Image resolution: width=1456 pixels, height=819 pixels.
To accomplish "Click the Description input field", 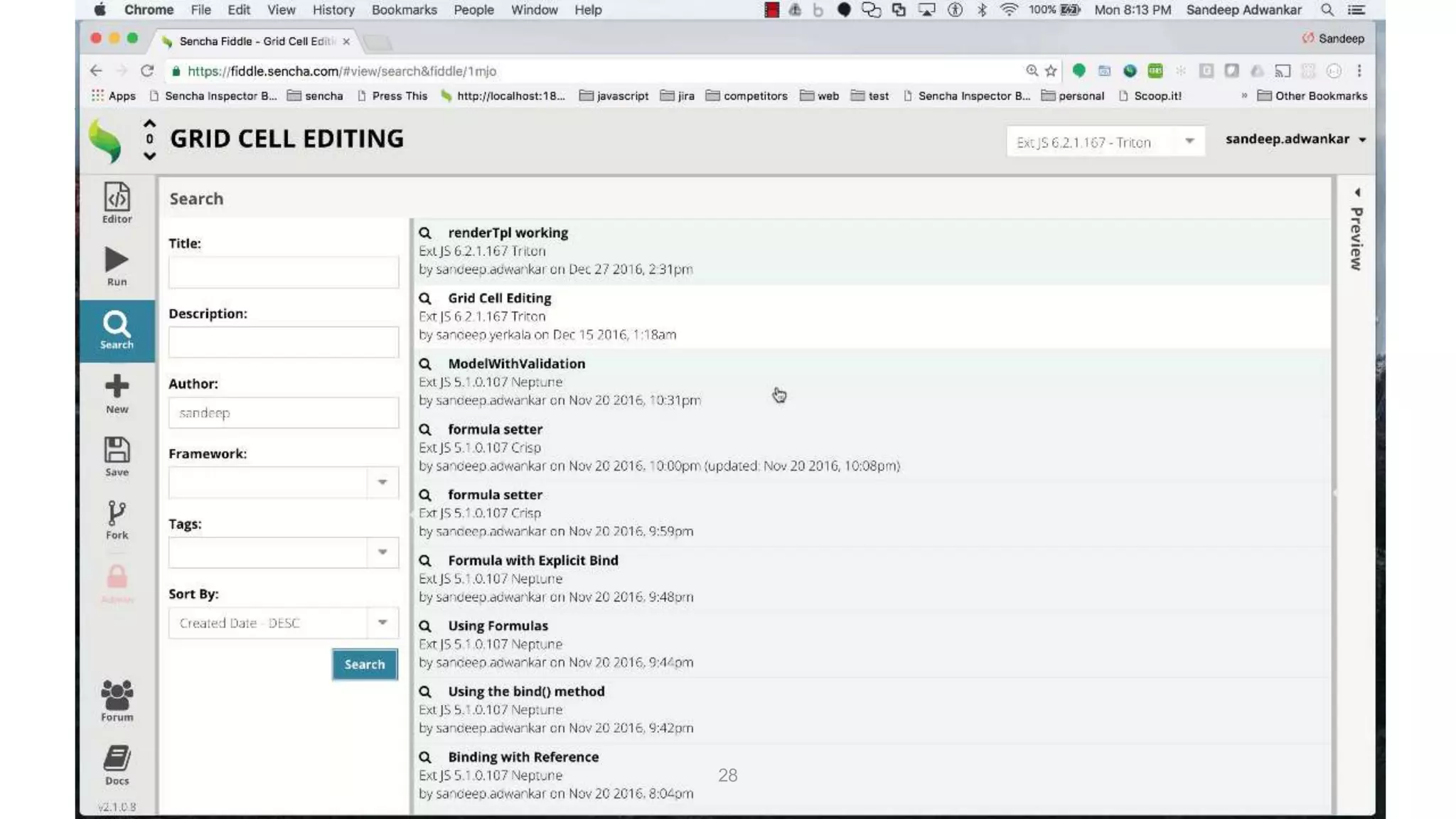I will pos(284,342).
